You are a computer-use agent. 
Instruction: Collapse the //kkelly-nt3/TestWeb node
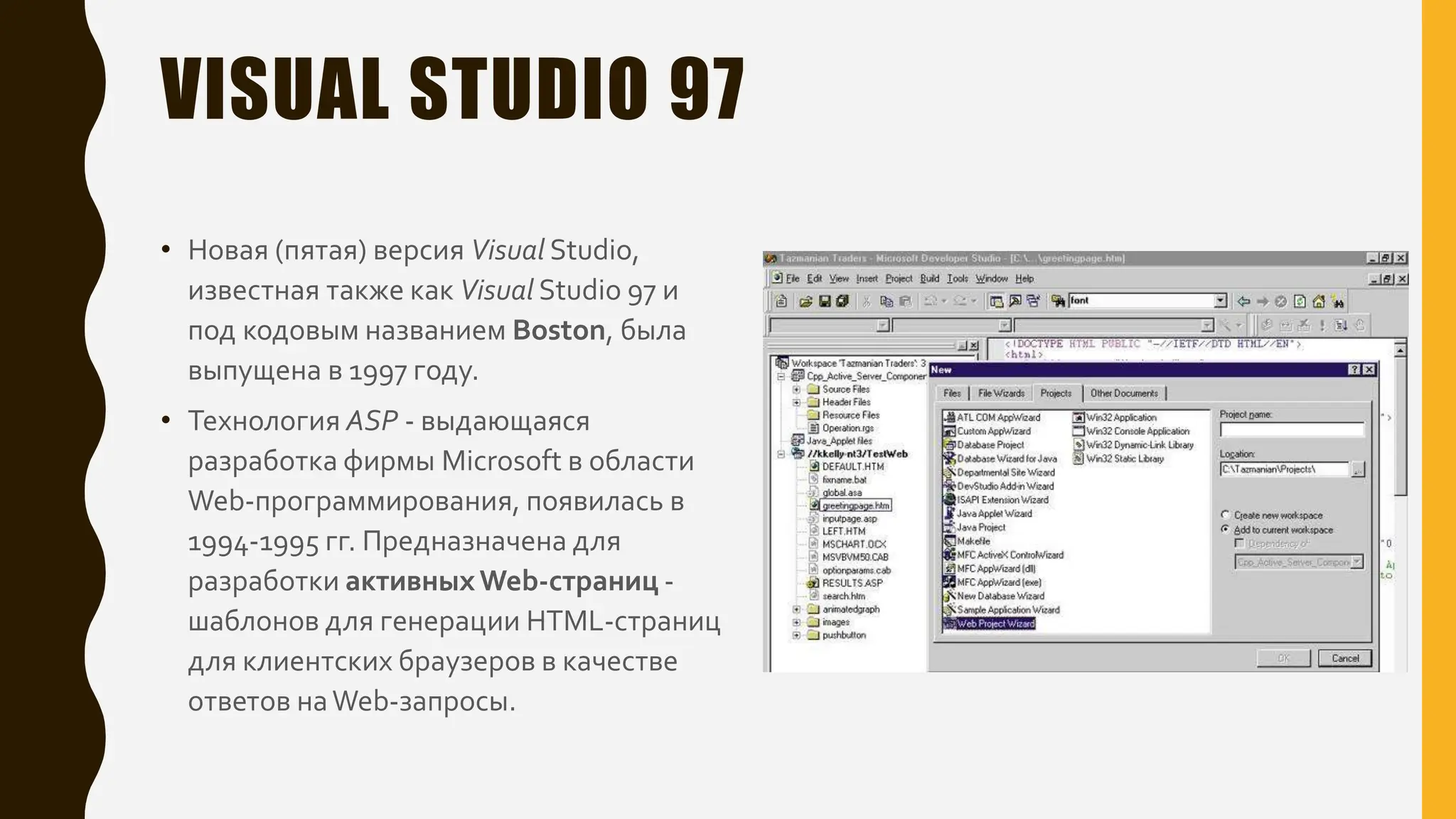click(781, 454)
